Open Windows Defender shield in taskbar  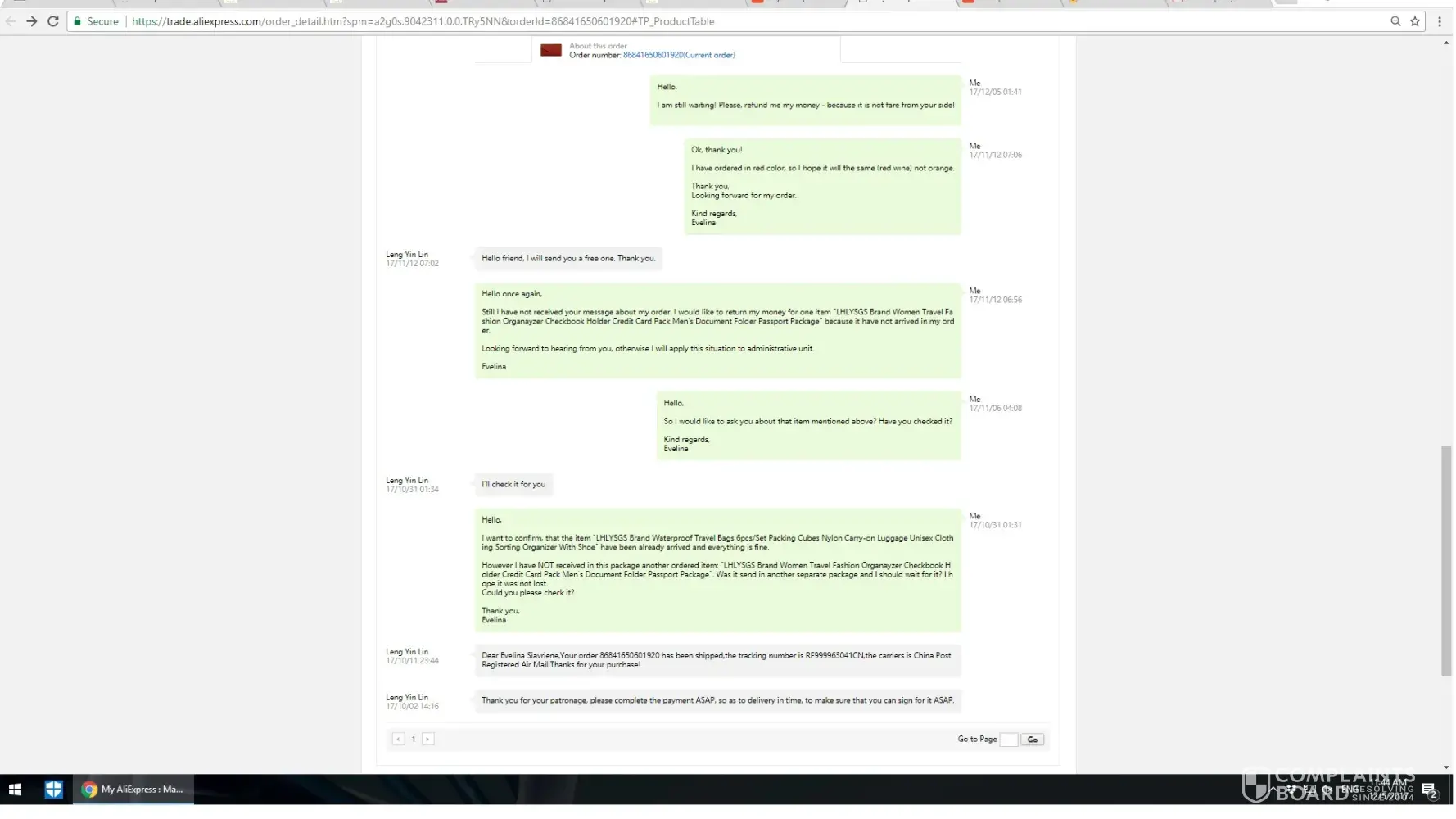(53, 790)
